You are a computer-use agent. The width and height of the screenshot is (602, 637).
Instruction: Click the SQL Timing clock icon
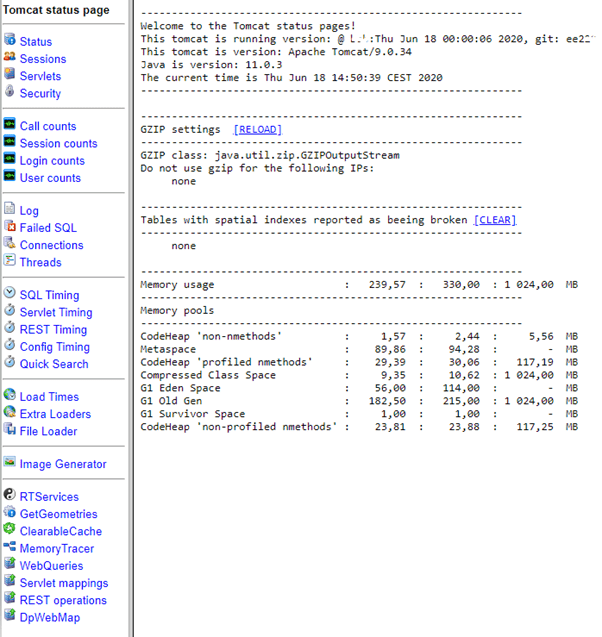click(10, 295)
